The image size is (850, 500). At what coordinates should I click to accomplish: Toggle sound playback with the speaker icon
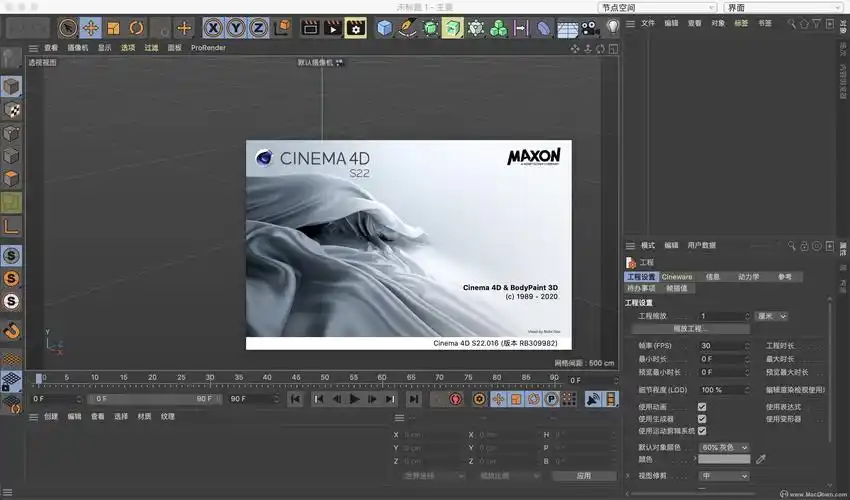(594, 399)
